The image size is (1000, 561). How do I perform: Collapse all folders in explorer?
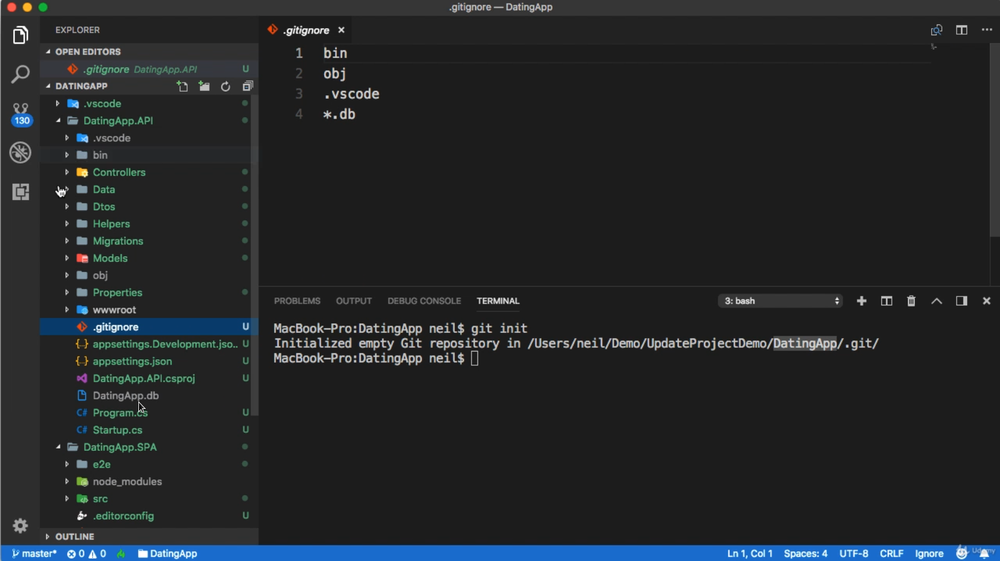tap(247, 86)
